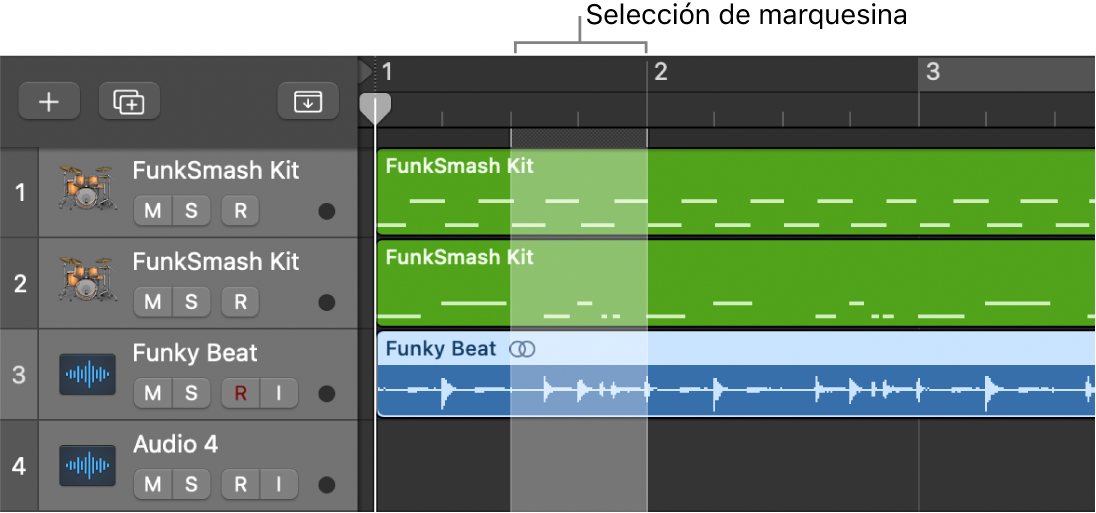
Task: Click the playhead handle at bar 1
Action: click(x=375, y=108)
